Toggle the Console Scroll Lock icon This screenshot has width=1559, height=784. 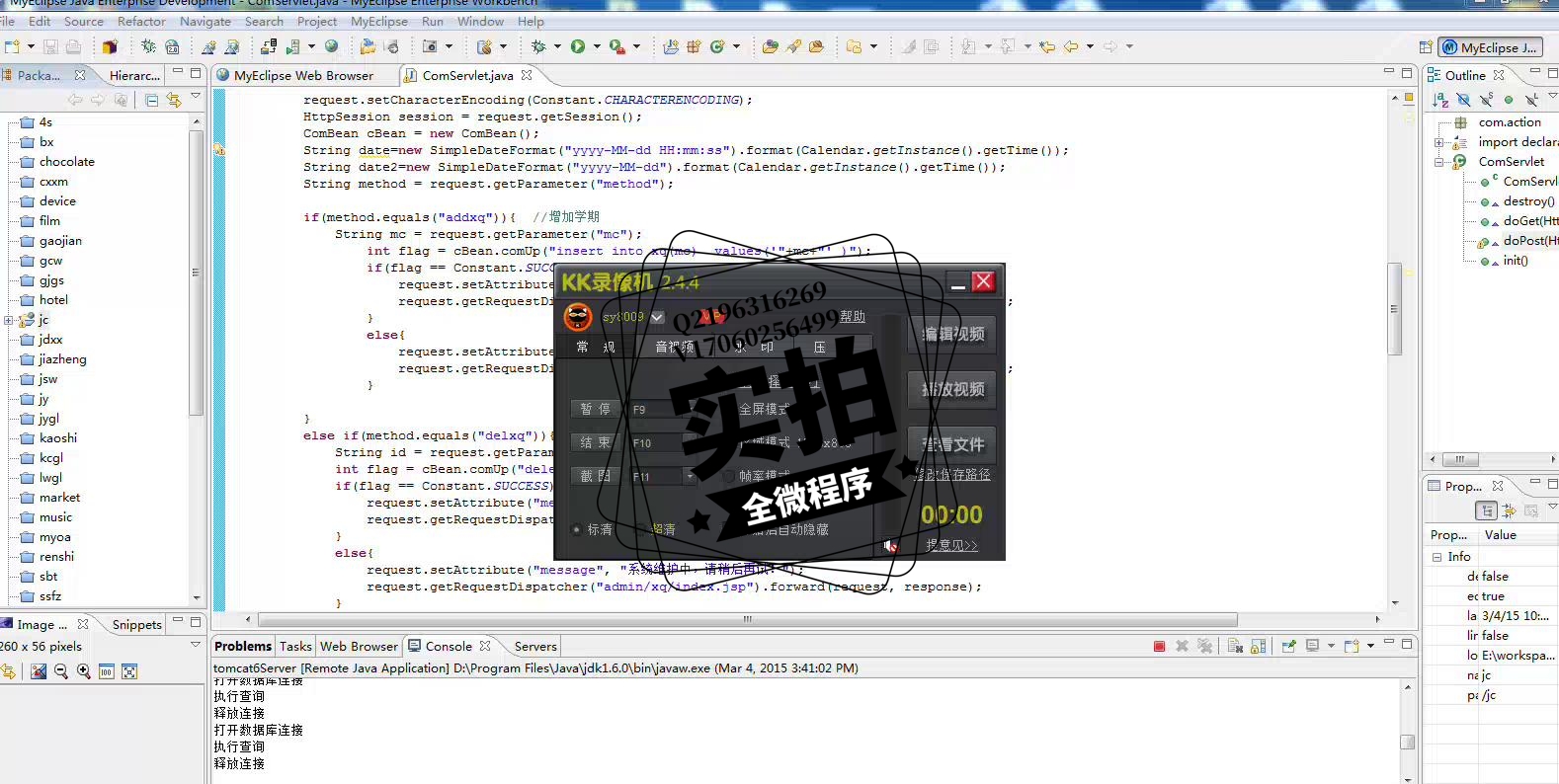click(x=1258, y=646)
